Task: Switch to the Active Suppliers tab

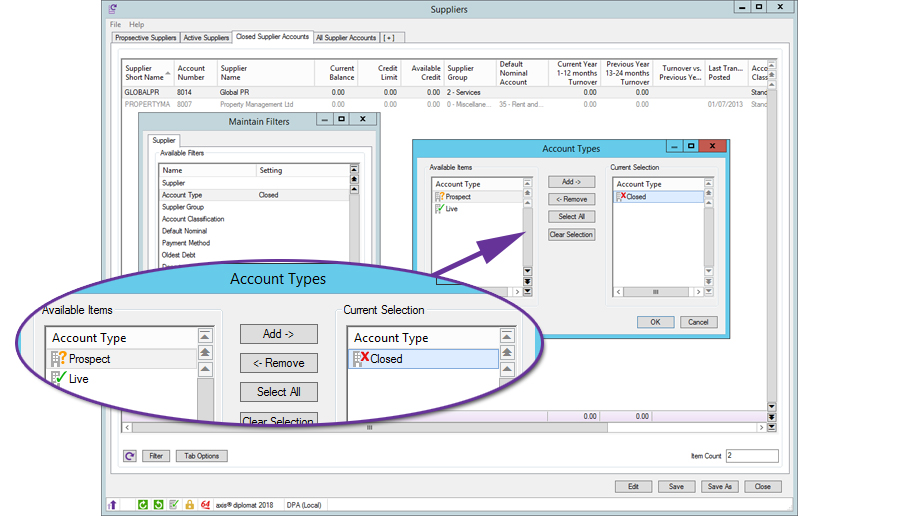Action: coord(206,38)
